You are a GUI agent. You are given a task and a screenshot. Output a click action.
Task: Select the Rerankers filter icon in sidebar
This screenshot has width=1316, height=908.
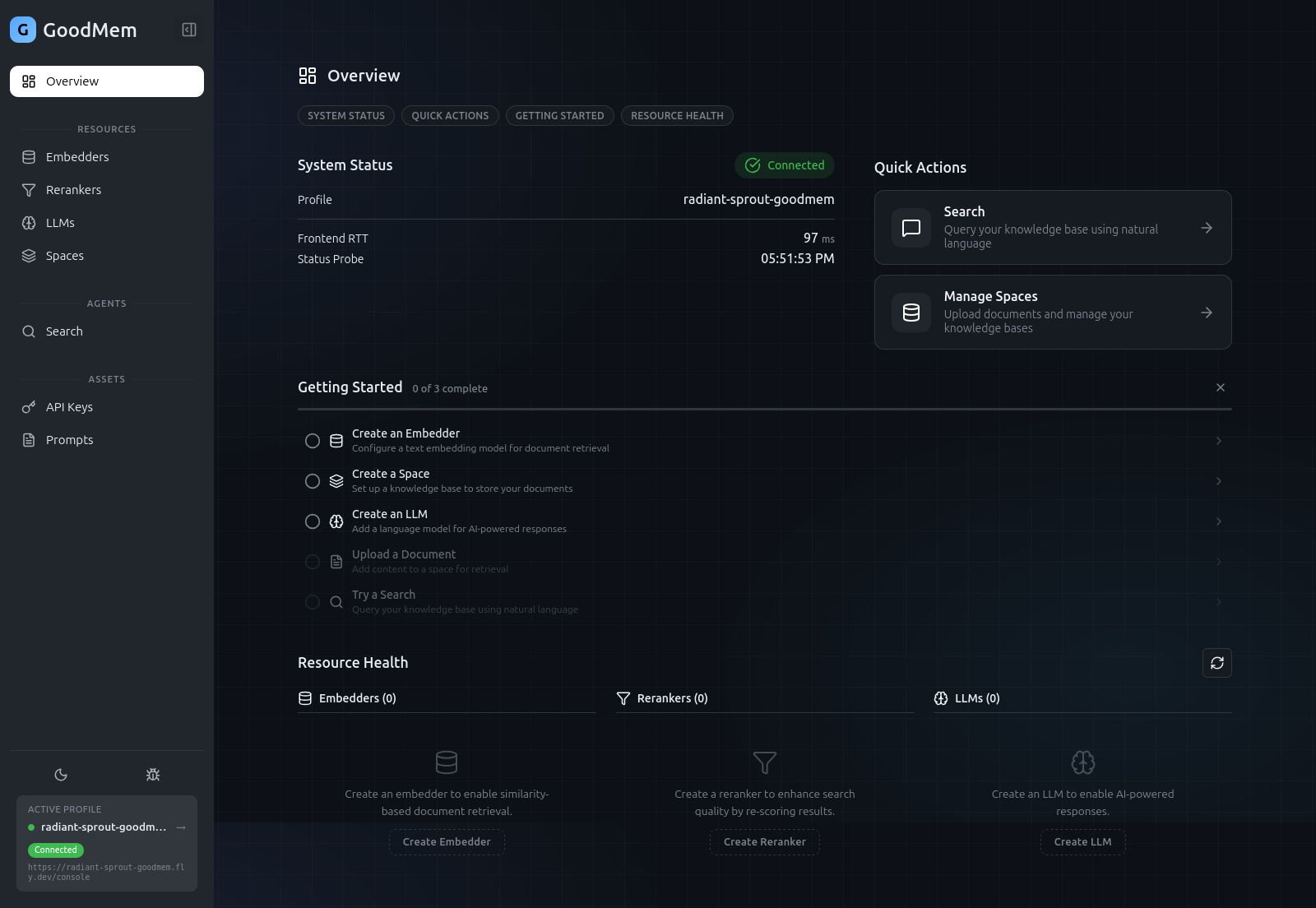coord(30,189)
